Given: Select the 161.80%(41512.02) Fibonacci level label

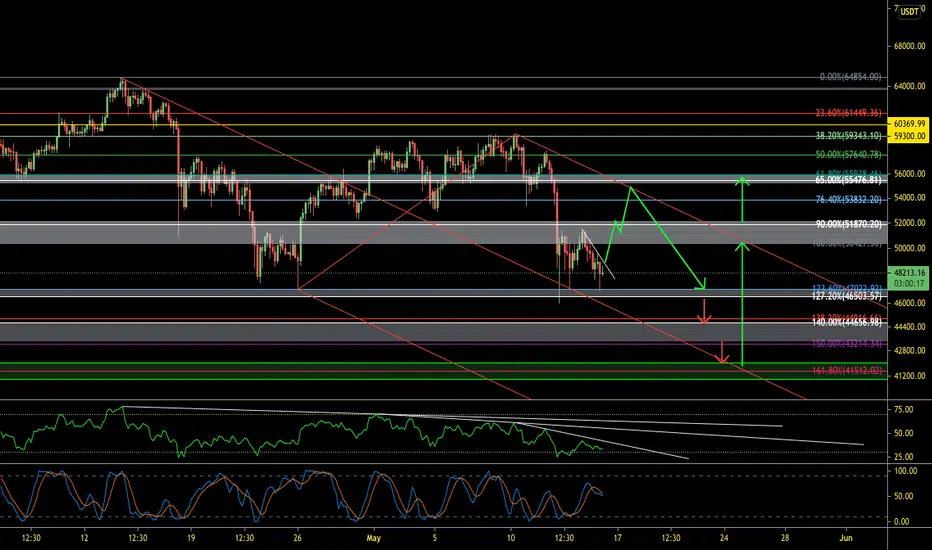Looking at the screenshot, I should coord(847,370).
